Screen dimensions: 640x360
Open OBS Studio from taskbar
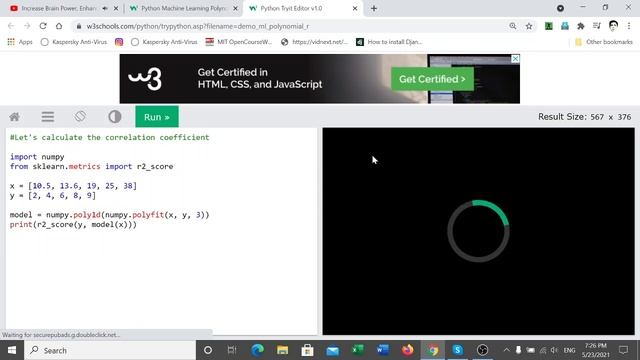[x=482, y=350]
